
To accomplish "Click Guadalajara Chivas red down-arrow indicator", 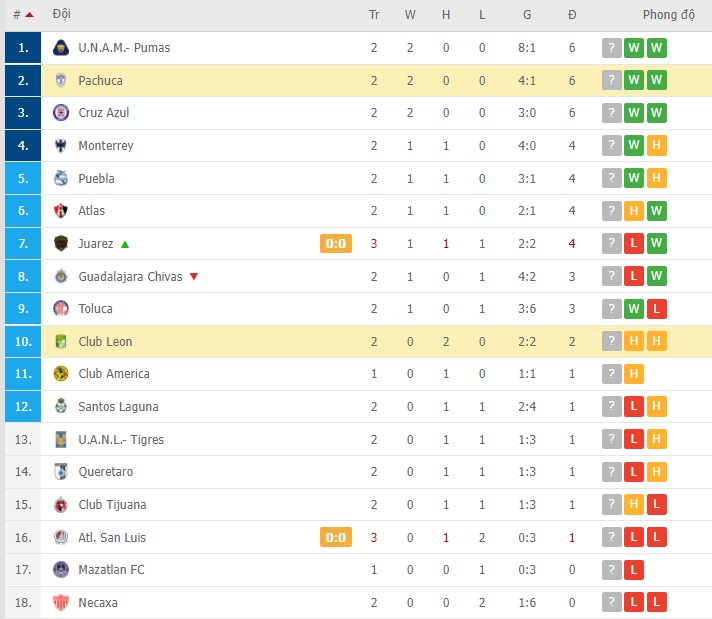I will click(194, 277).
